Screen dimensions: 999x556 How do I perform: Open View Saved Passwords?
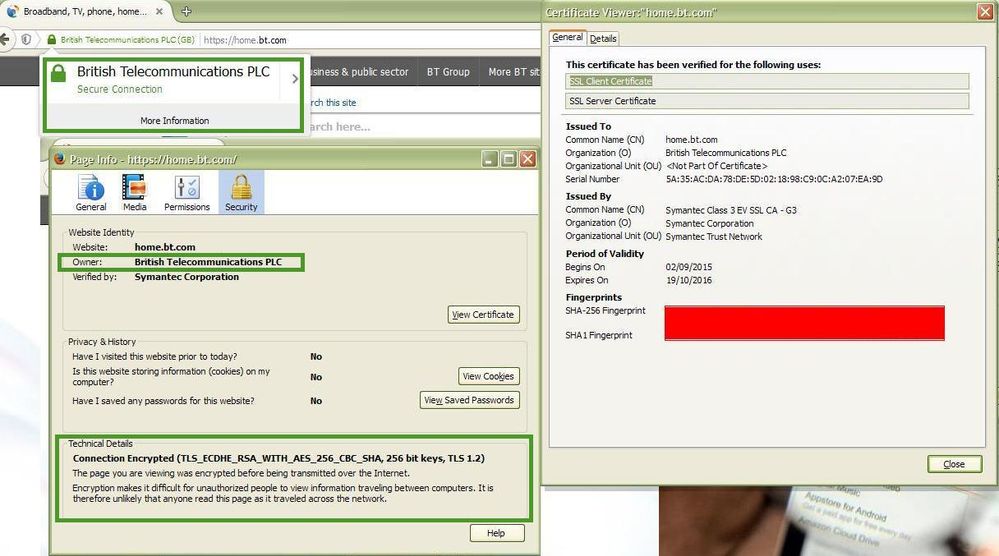(x=470, y=400)
